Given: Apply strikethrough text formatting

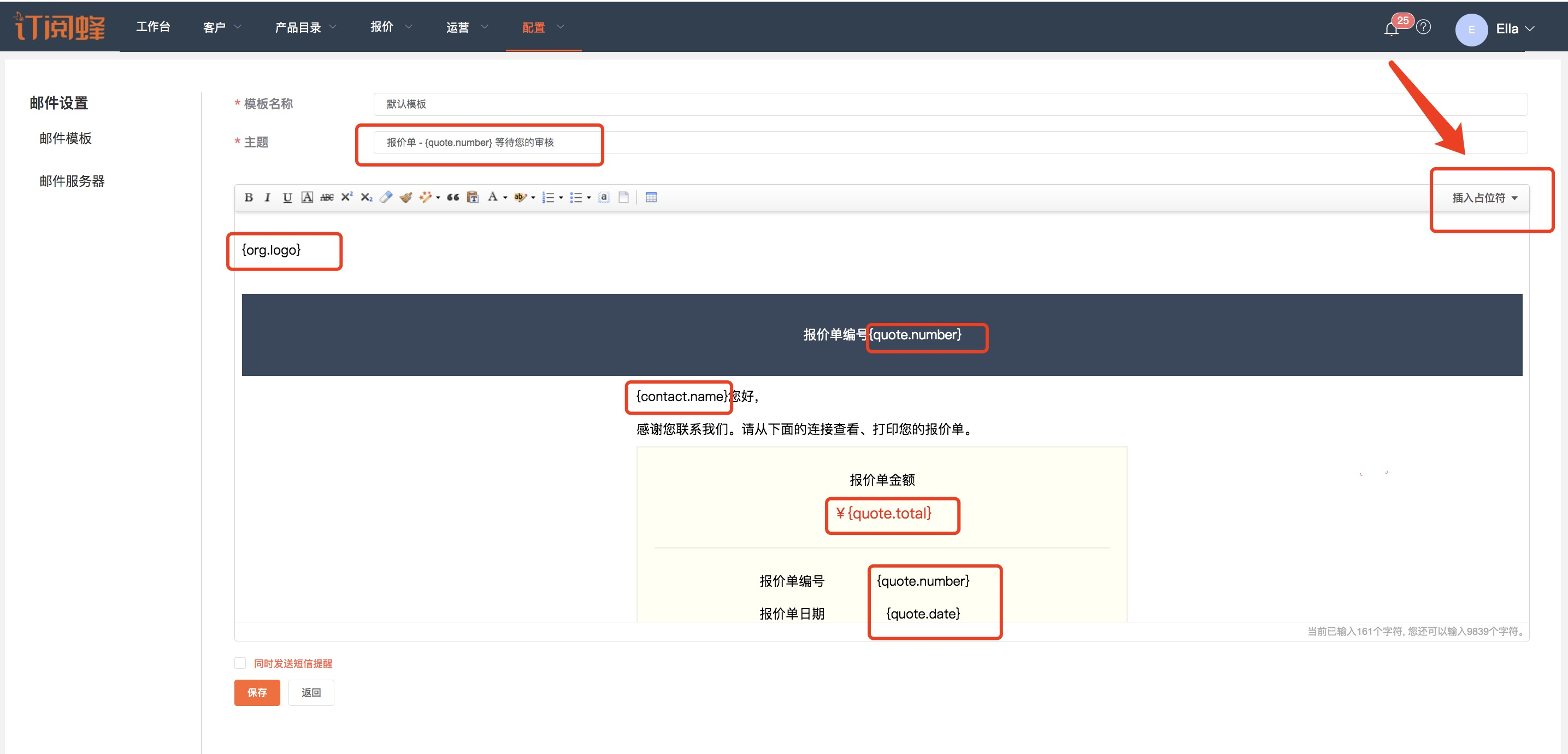Looking at the screenshot, I should [327, 197].
